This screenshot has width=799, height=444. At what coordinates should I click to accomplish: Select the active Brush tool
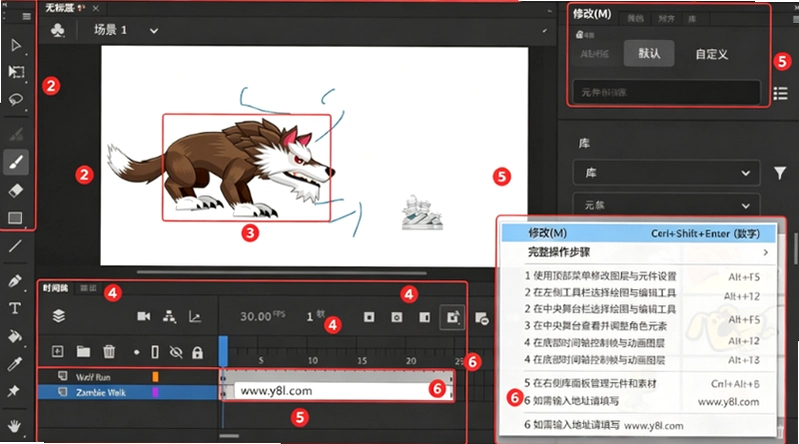click(x=16, y=163)
